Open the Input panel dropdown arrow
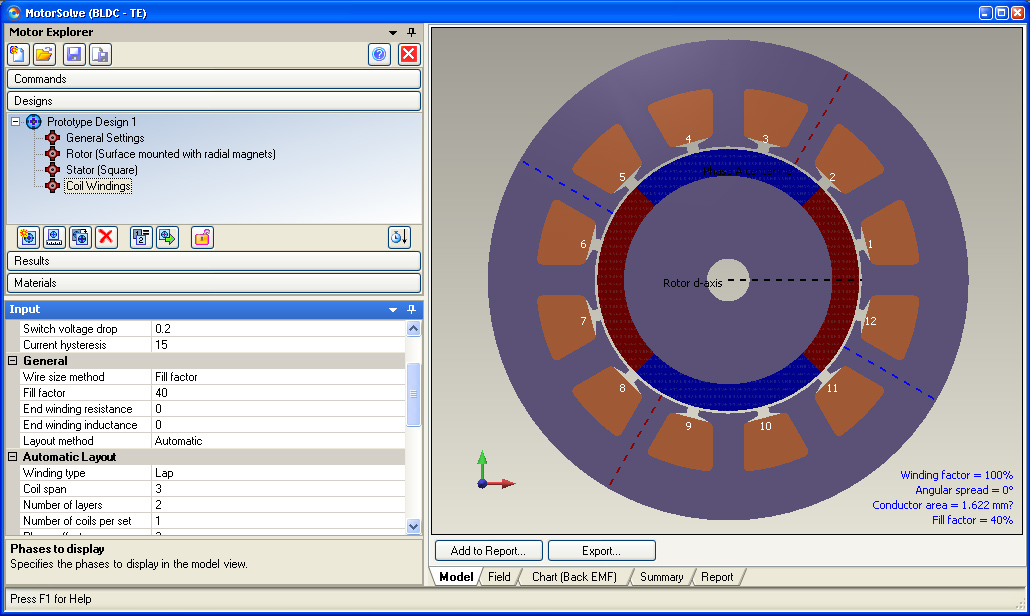This screenshot has width=1030, height=616. point(393,310)
